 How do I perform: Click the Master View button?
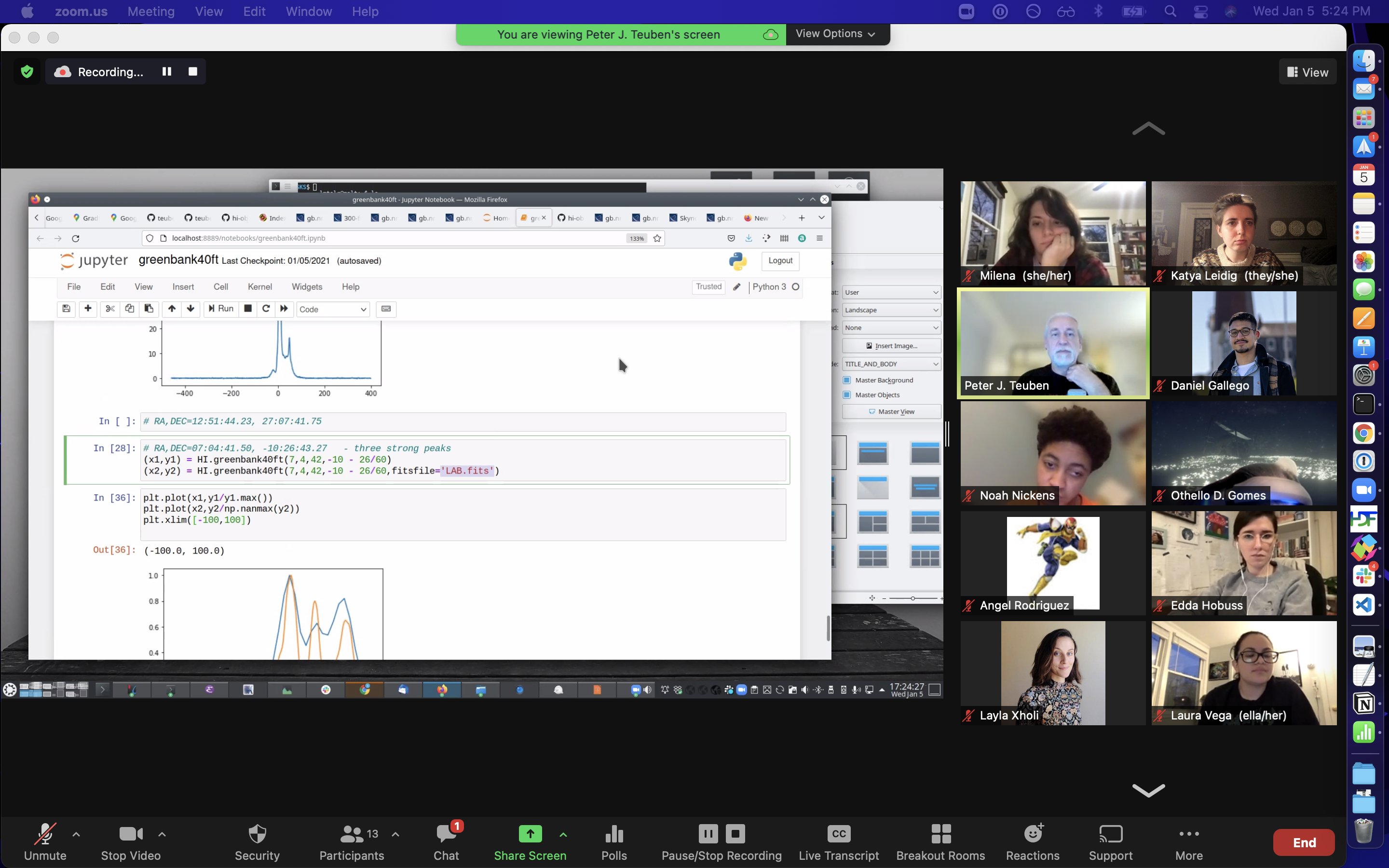point(891,412)
